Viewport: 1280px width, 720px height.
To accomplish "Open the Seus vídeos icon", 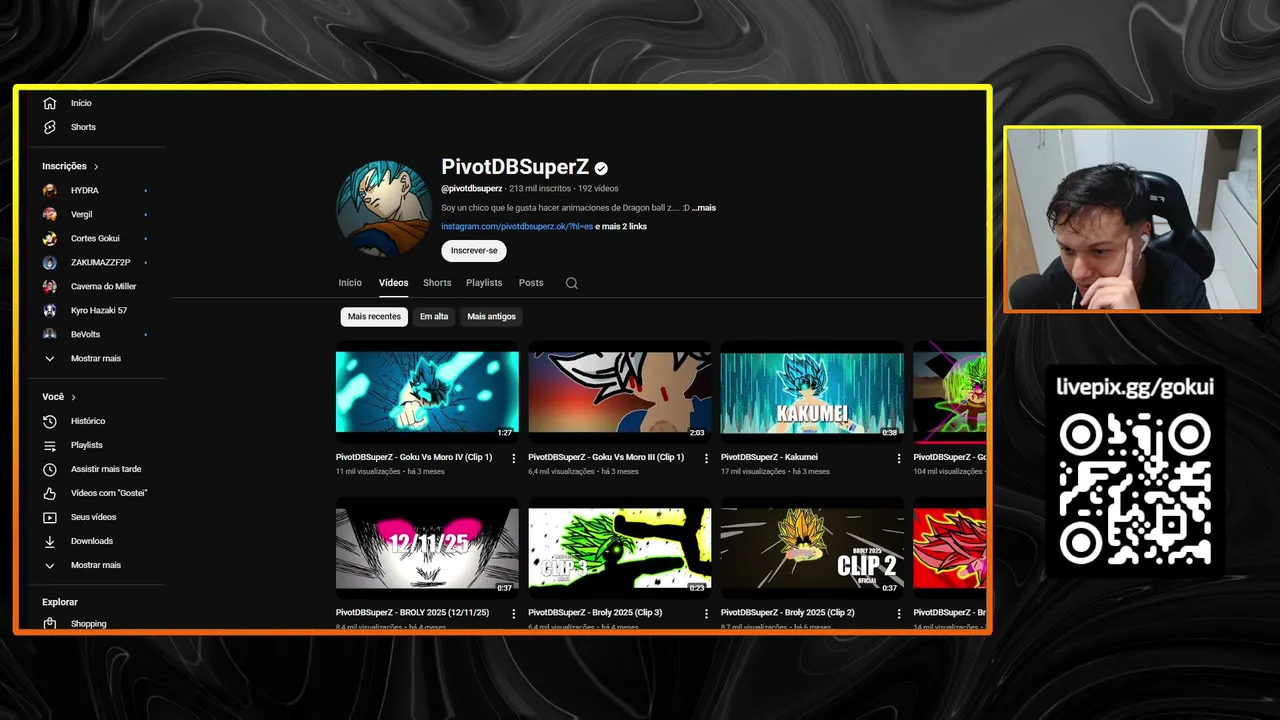I will point(50,517).
